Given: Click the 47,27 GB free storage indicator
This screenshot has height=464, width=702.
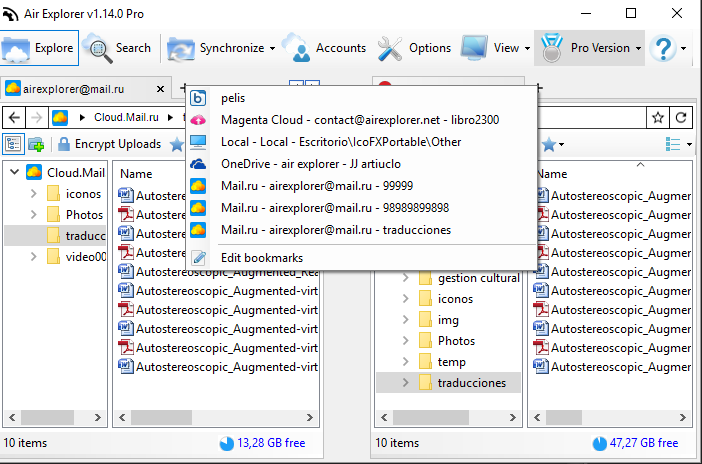Looking at the screenshot, I should click(x=636, y=443).
